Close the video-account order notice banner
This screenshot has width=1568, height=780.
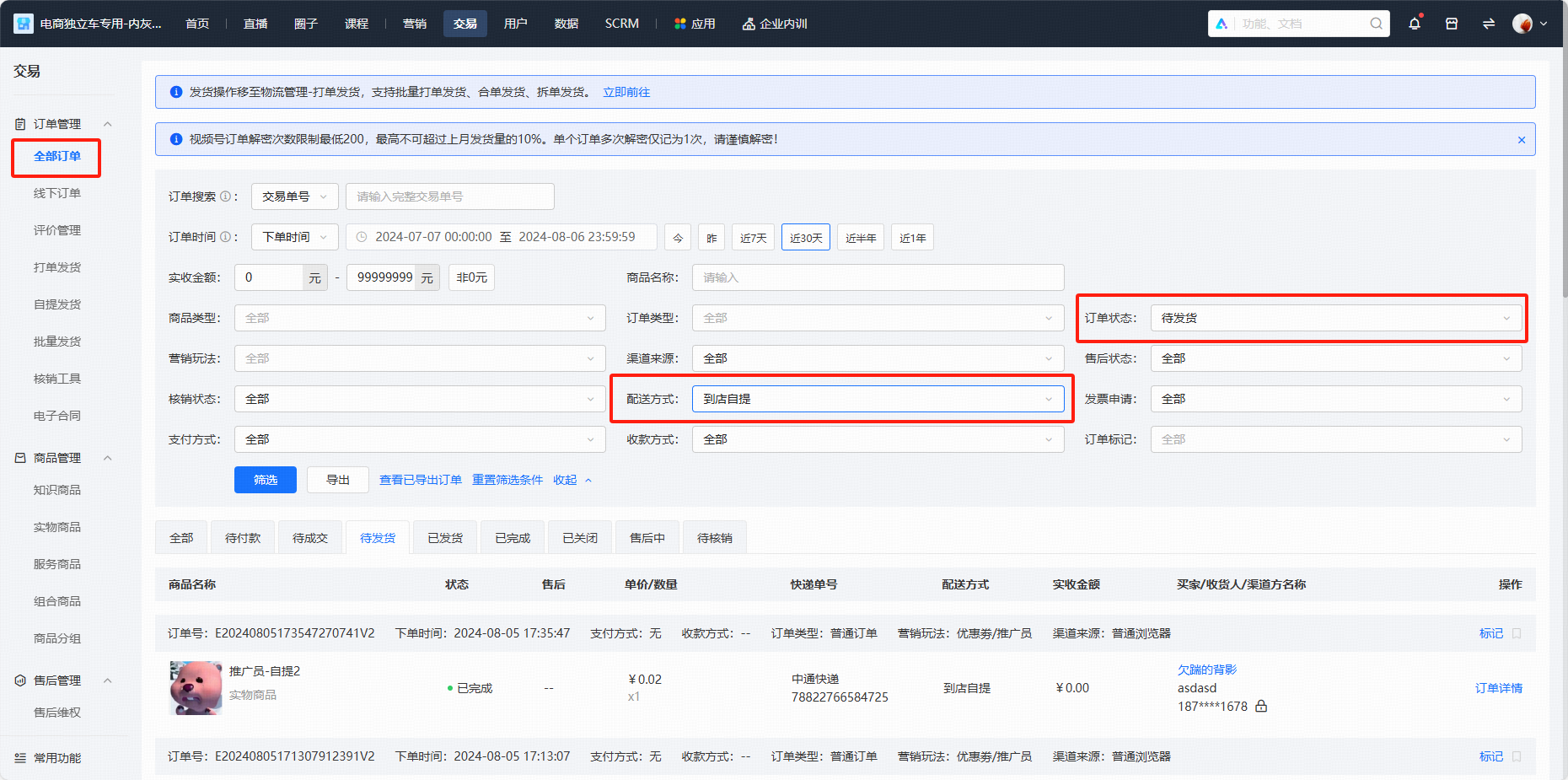click(x=1522, y=140)
